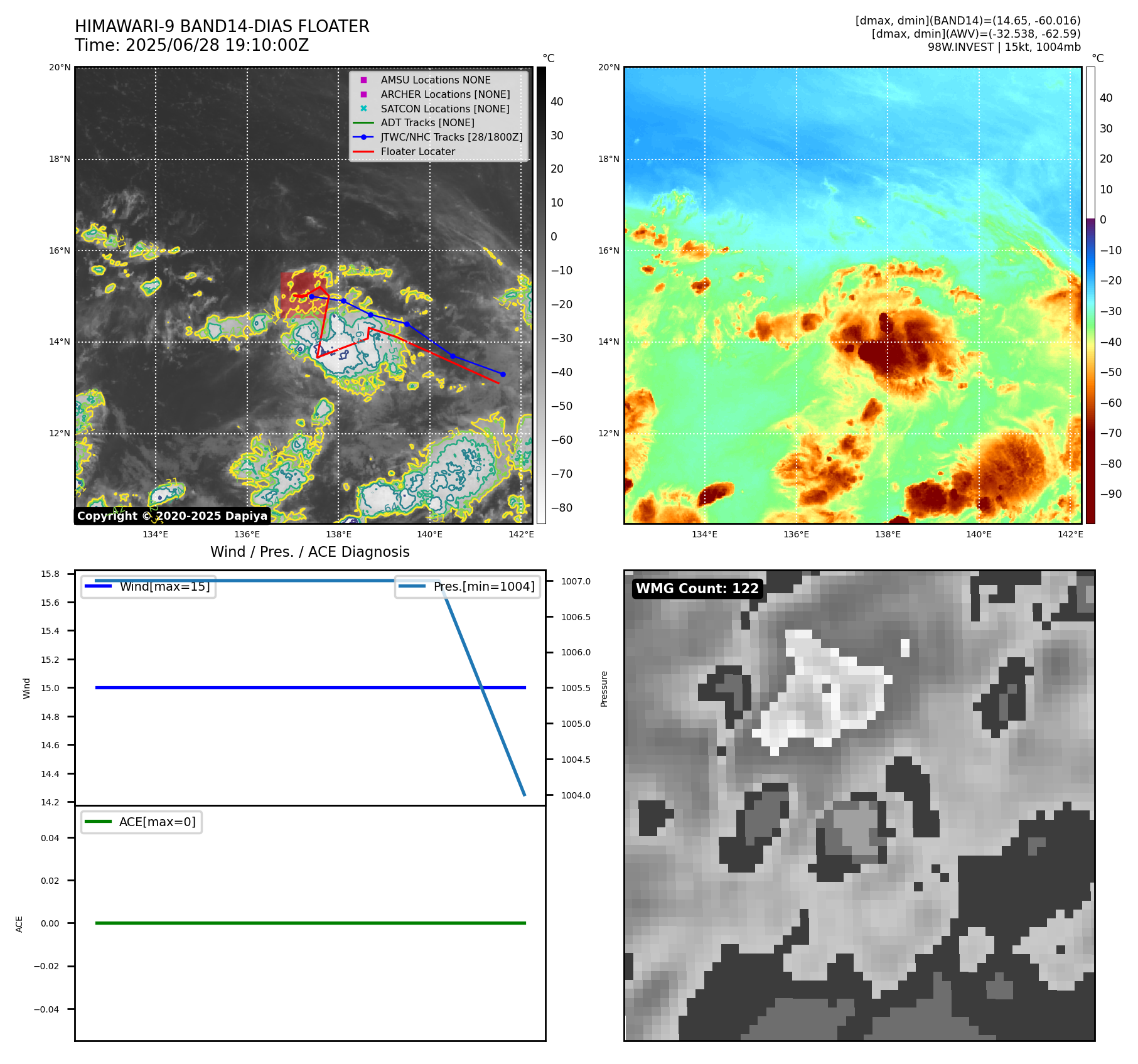Click the 15.8 wind axis tick label
The image size is (1138, 1064).
[50, 574]
